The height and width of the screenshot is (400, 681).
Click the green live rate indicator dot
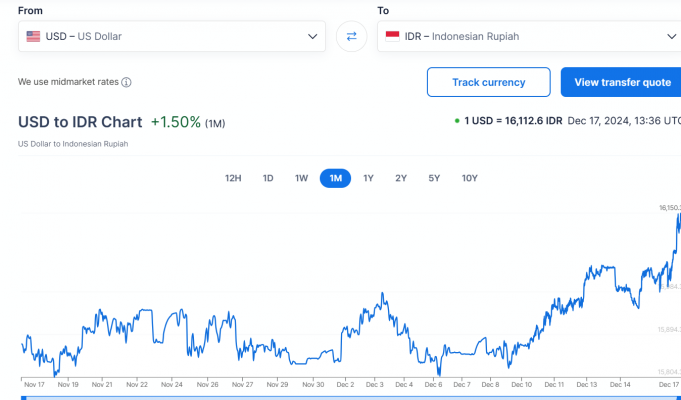pyautogui.click(x=457, y=121)
